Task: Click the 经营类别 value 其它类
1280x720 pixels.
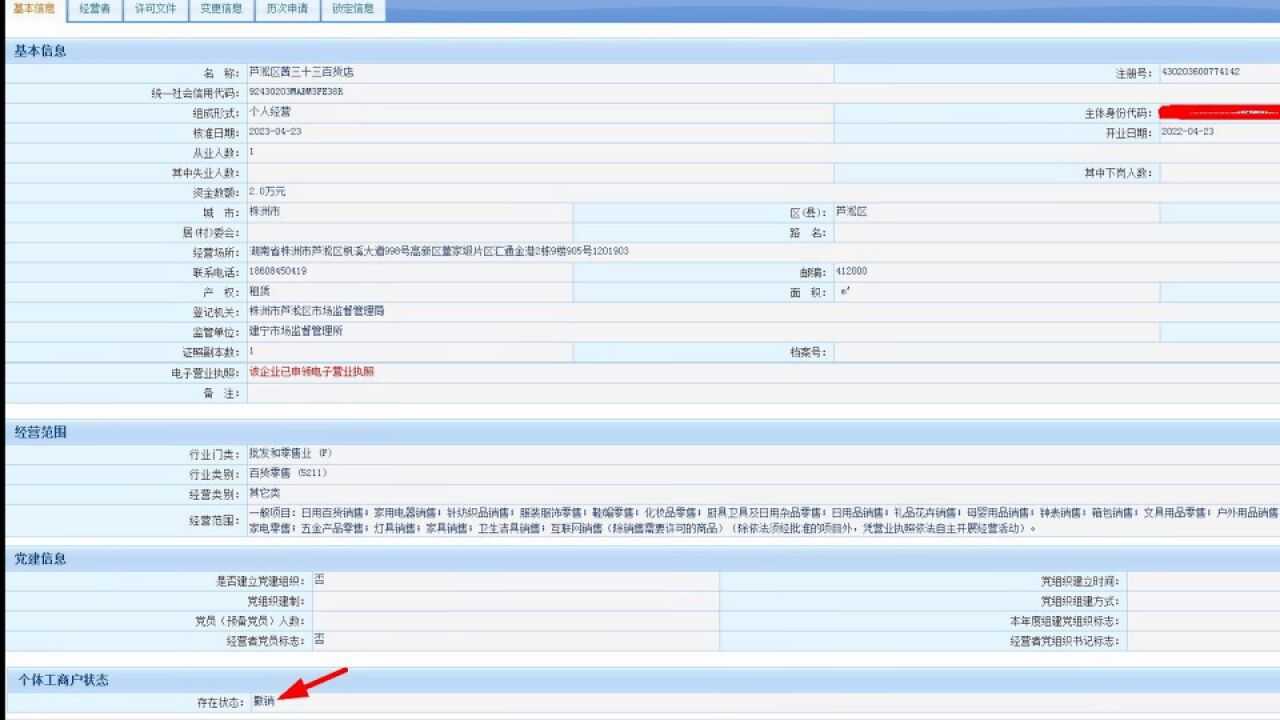Action: pyautogui.click(x=264, y=494)
